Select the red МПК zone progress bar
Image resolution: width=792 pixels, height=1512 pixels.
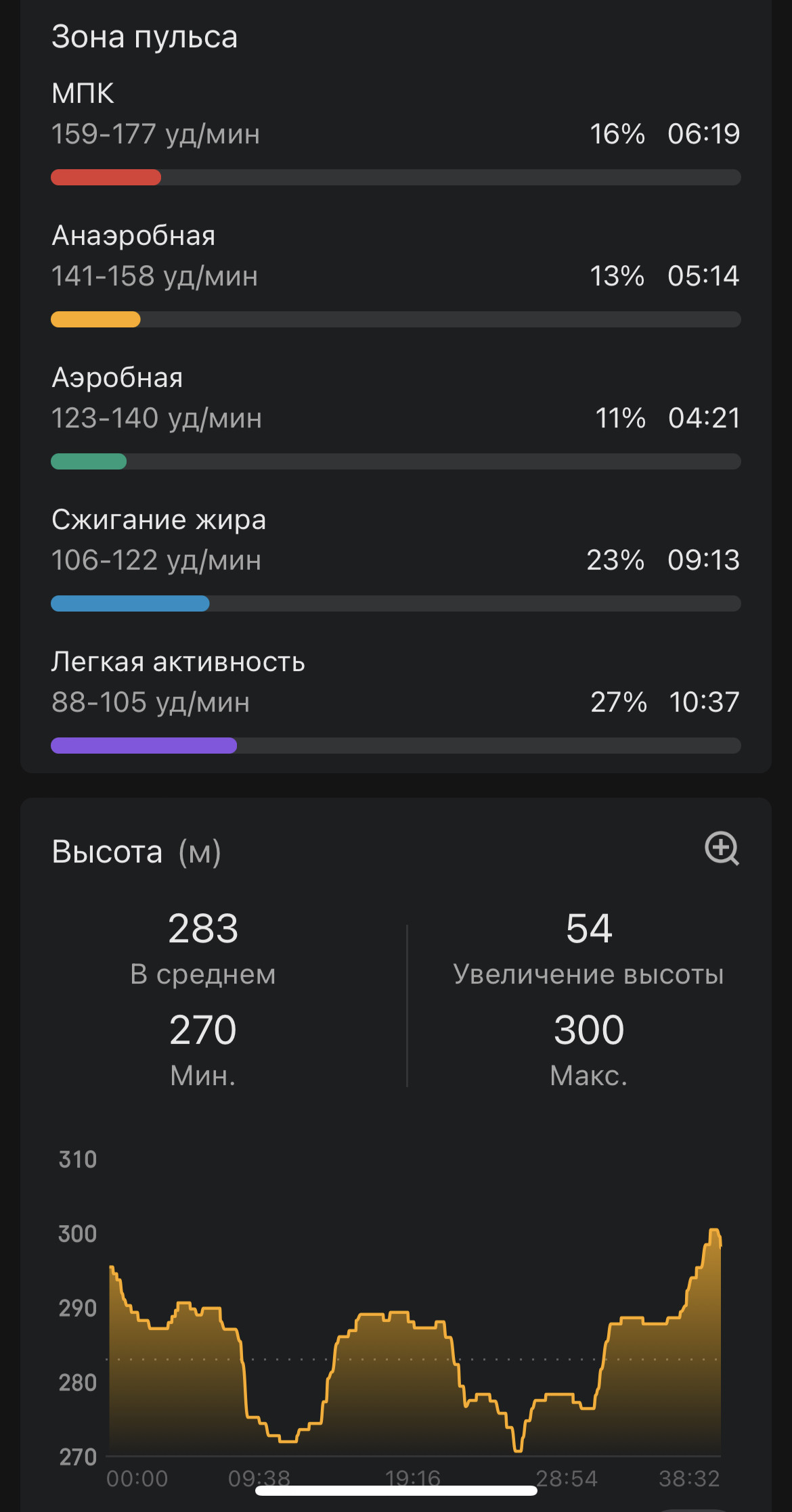pyautogui.click(x=396, y=177)
